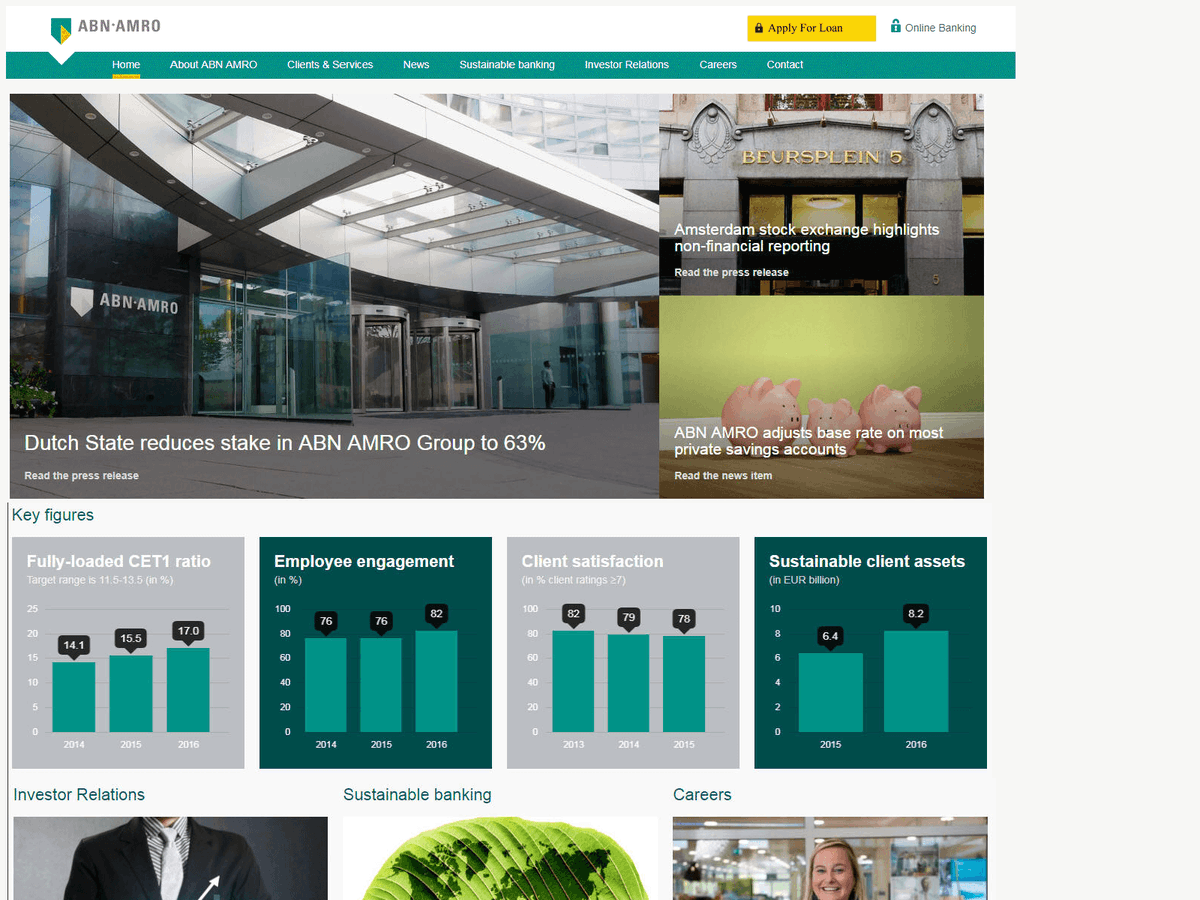Image resolution: width=1200 pixels, height=900 pixels.
Task: Go to the Home menu item
Action: point(126,65)
